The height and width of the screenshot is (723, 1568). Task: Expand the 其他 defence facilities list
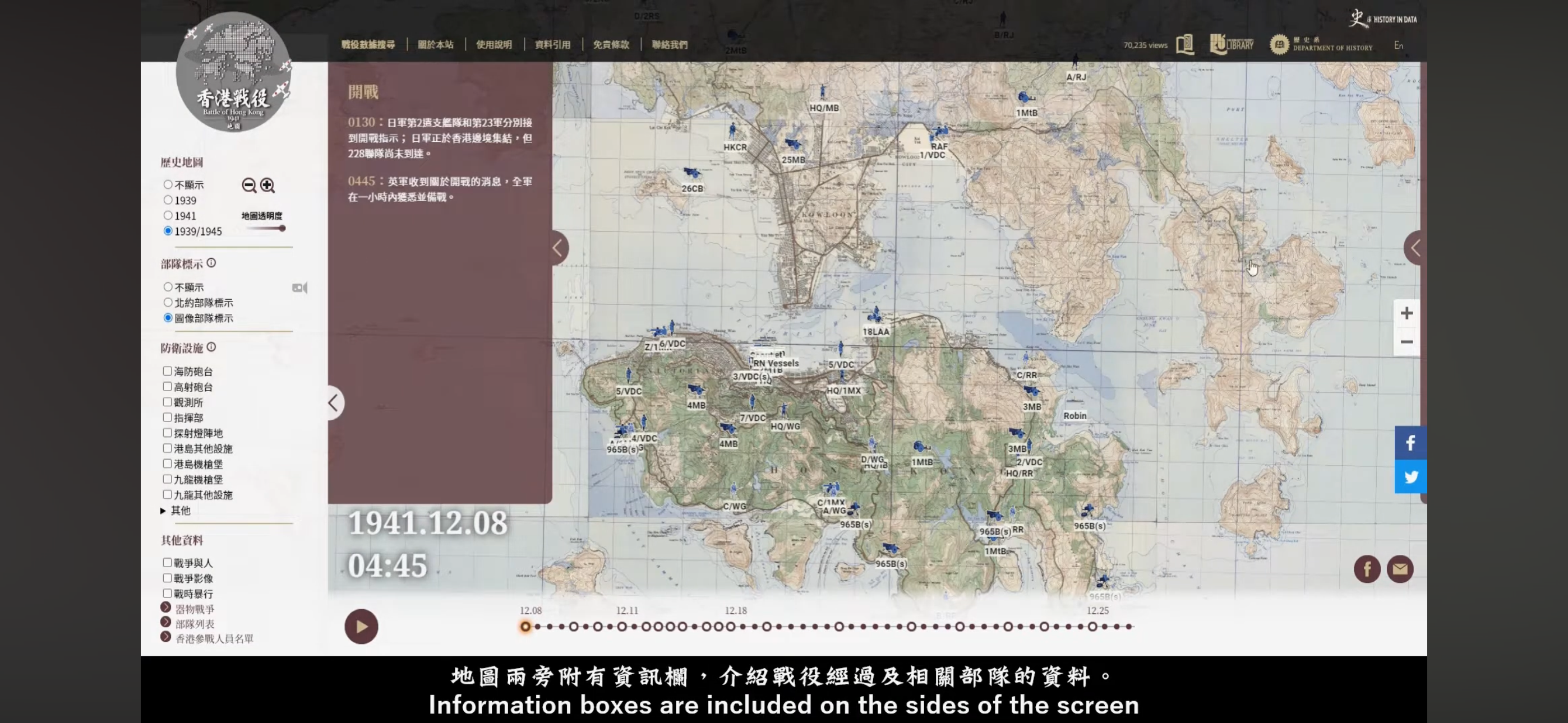(163, 511)
